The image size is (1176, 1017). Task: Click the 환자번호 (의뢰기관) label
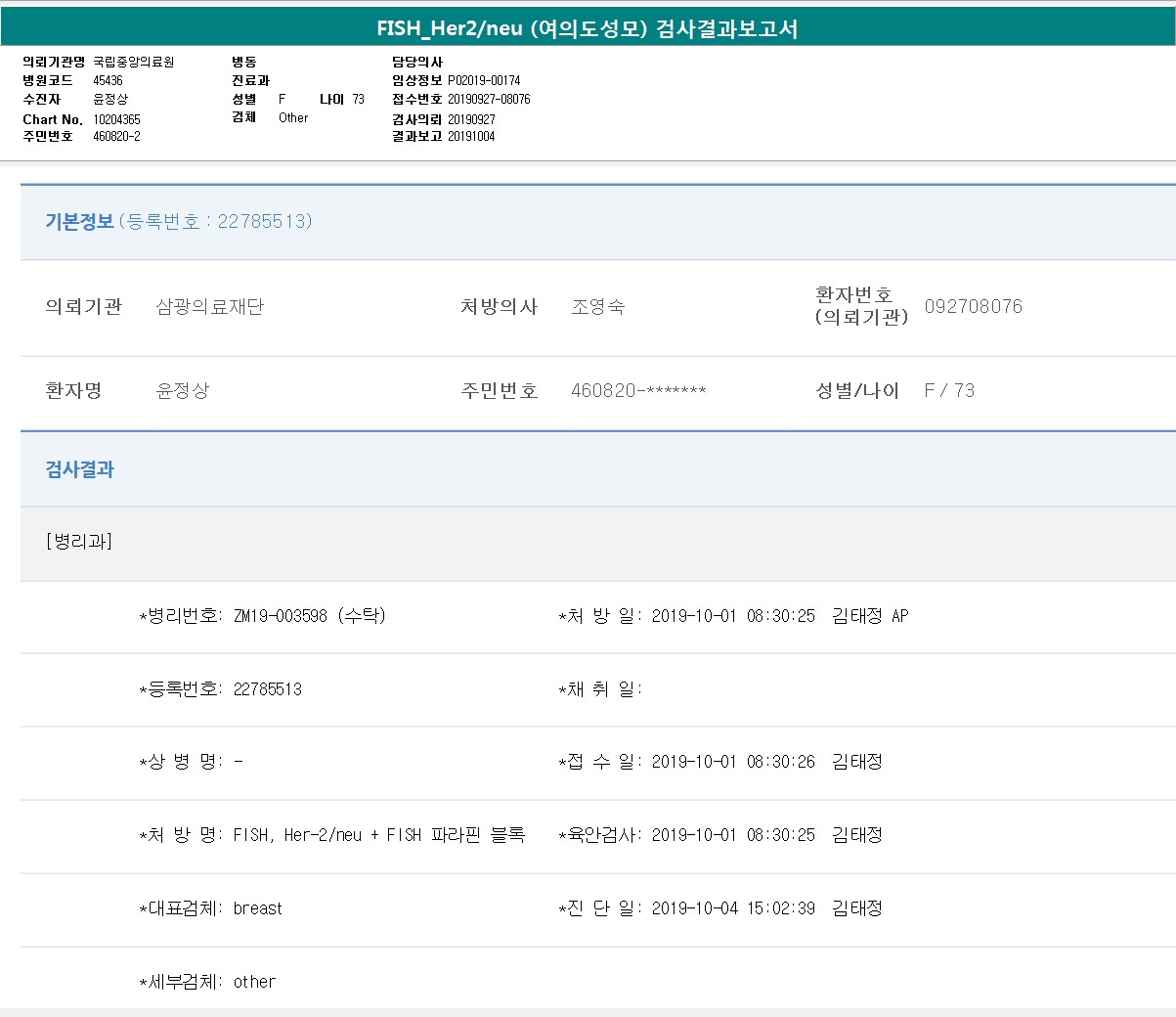(x=862, y=305)
